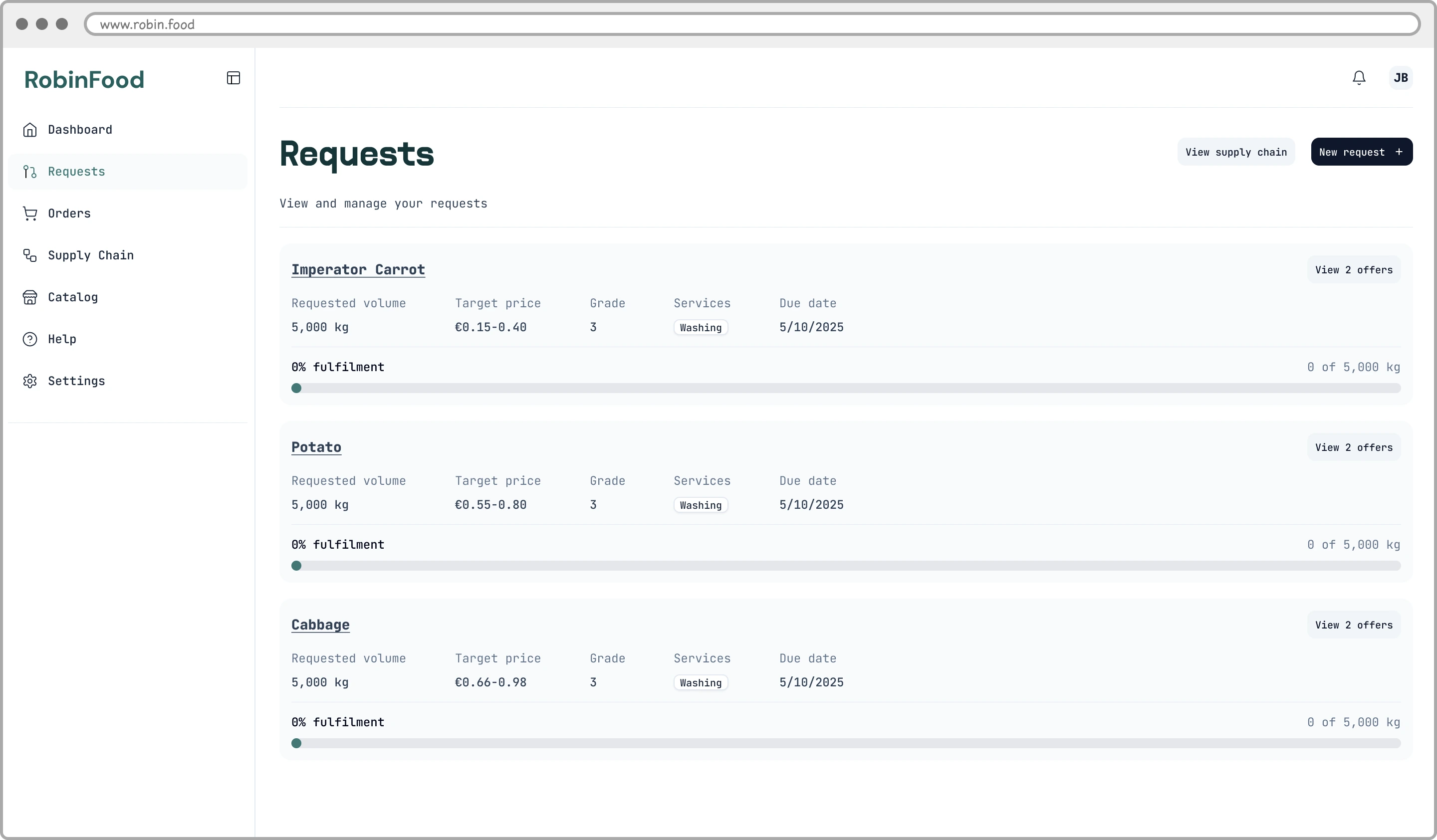This screenshot has width=1437, height=840.
Task: Click the RobinFood logo
Action: coord(84,79)
